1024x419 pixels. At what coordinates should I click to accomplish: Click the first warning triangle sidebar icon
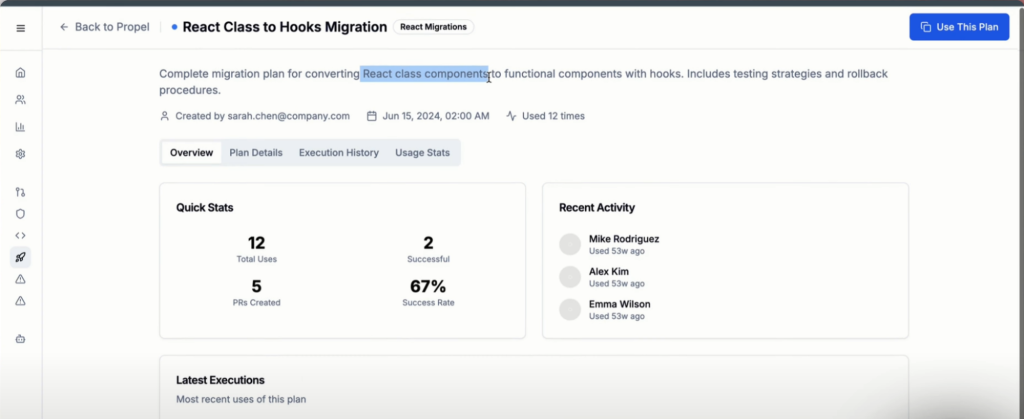point(20,279)
